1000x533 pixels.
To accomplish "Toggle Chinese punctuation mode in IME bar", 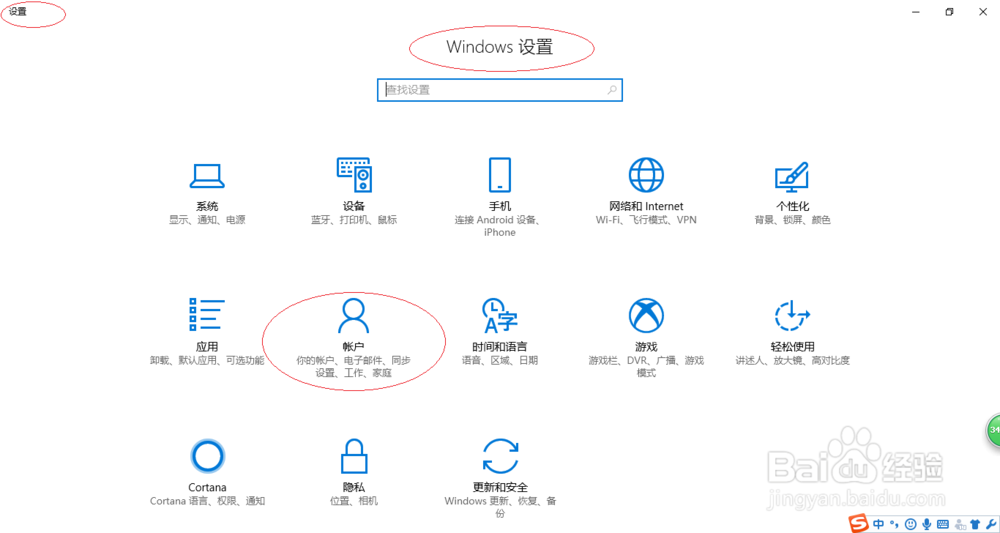I will [x=894, y=524].
